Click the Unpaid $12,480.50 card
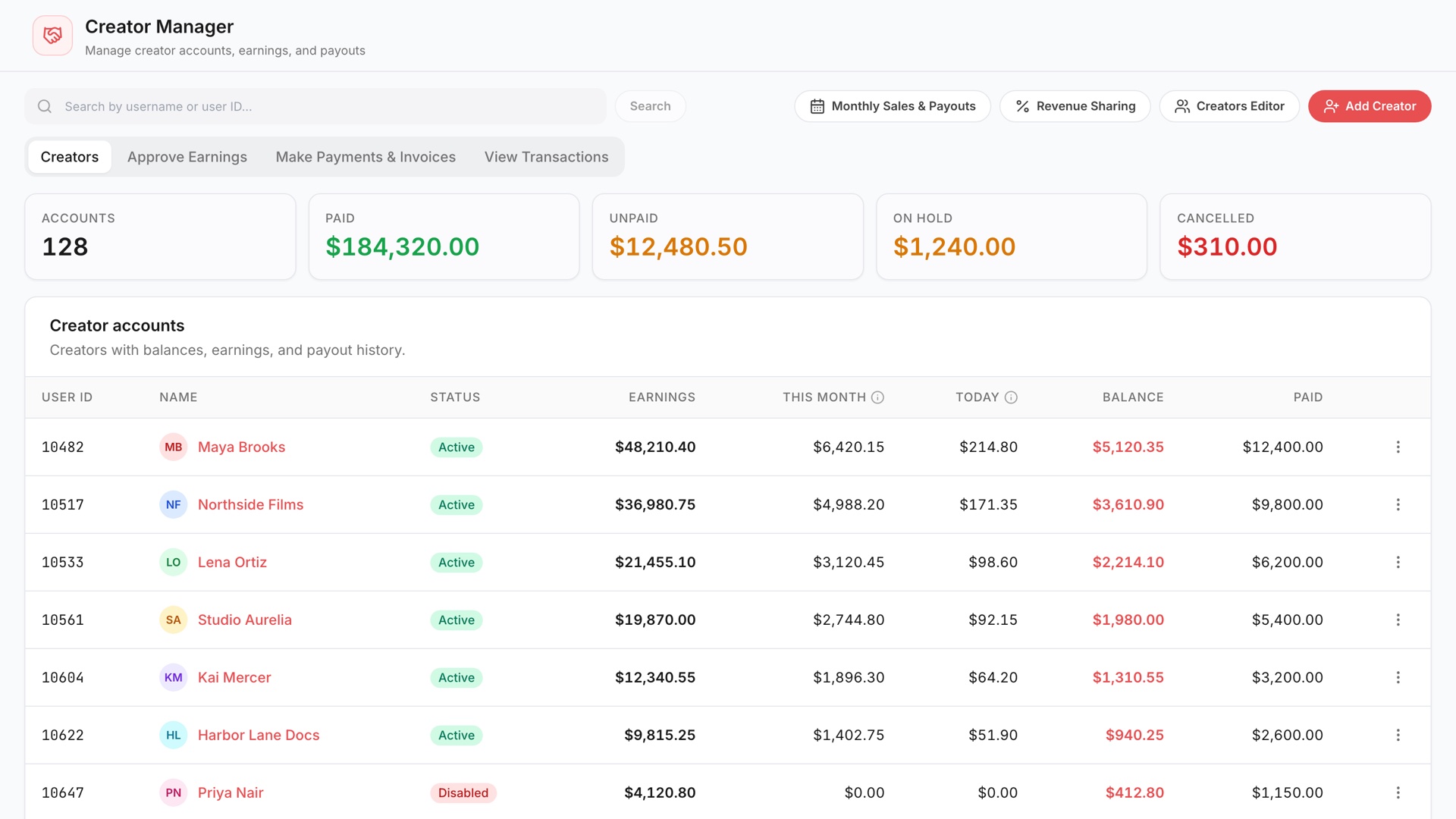 click(x=727, y=237)
